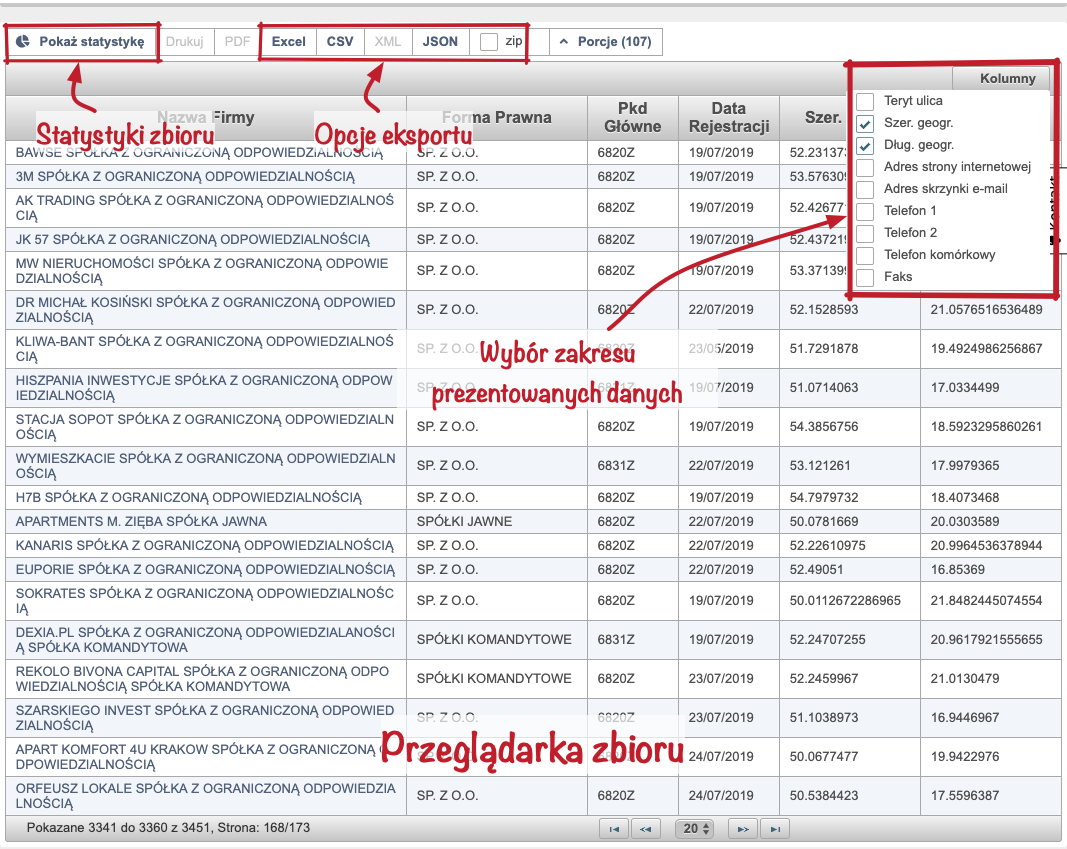1067x849 pixels.
Task: Sort by Data Rejestracji column header
Action: pyautogui.click(x=729, y=117)
